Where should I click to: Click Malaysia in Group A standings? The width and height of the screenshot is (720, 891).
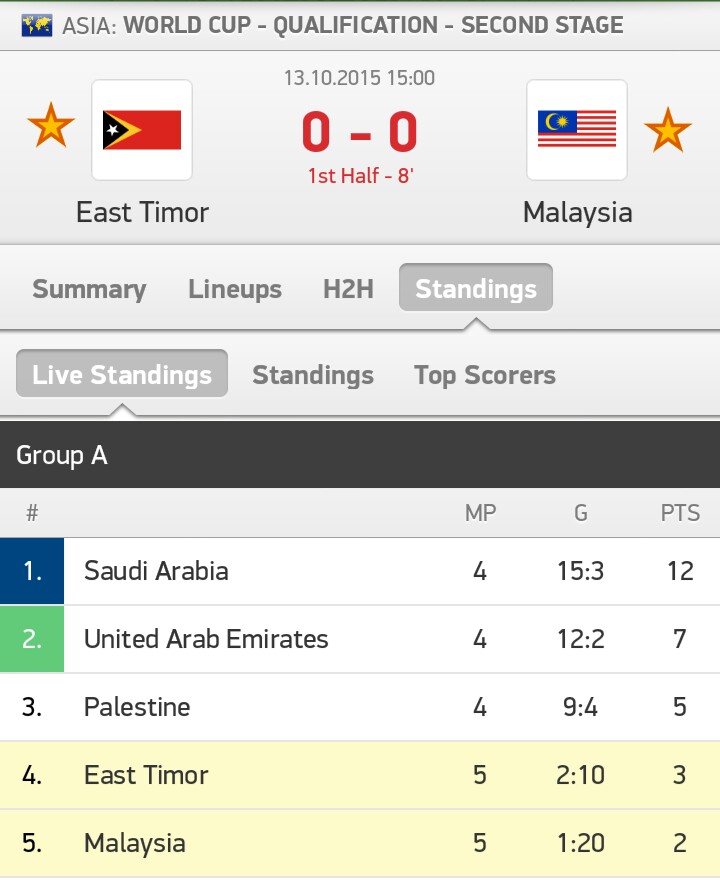click(x=135, y=843)
